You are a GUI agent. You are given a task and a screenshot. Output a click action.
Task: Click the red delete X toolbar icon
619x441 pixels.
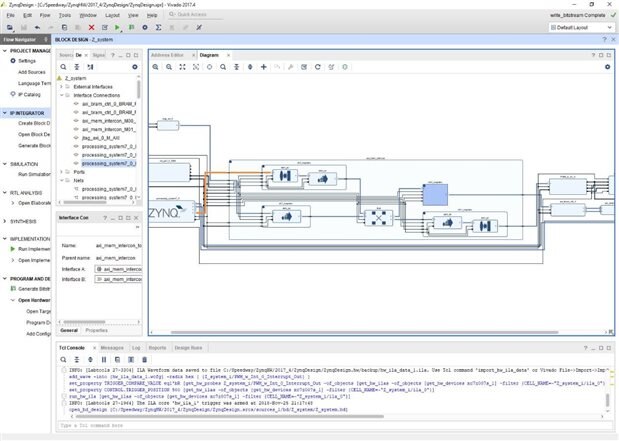click(x=91, y=28)
